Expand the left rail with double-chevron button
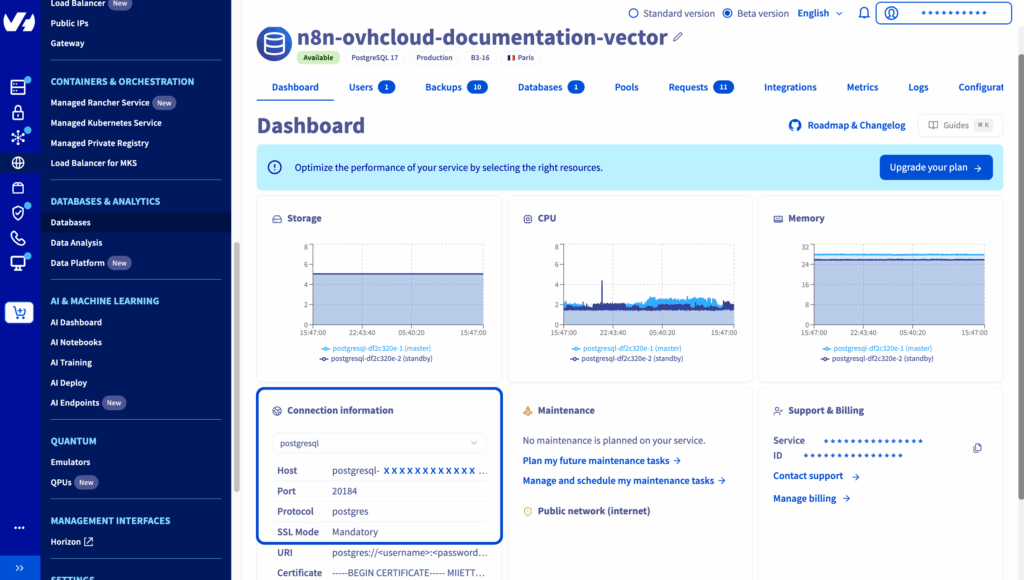Image resolution: width=1024 pixels, height=580 pixels. pyautogui.click(x=19, y=567)
